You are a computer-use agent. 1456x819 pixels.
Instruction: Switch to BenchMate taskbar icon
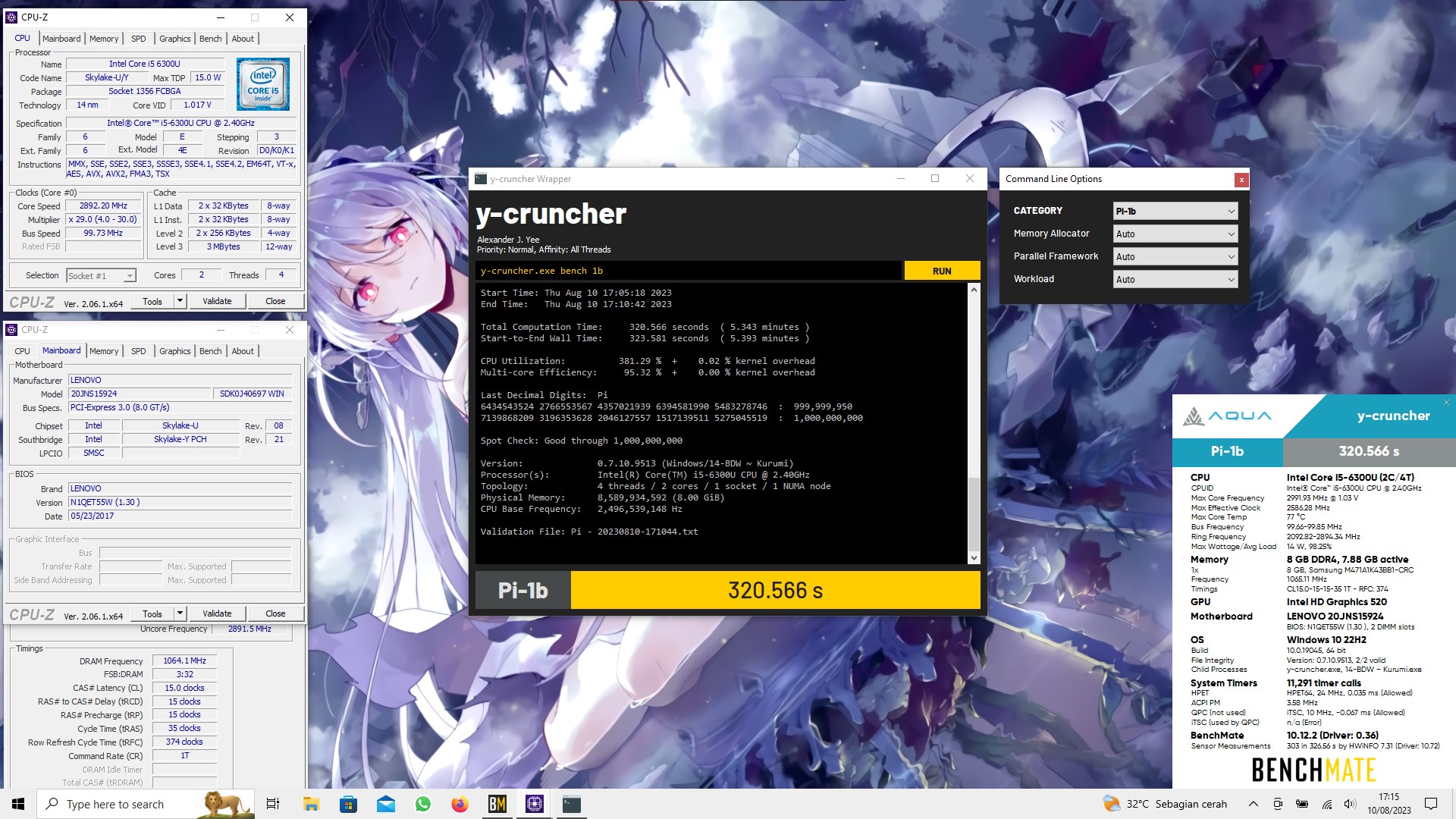(x=497, y=804)
